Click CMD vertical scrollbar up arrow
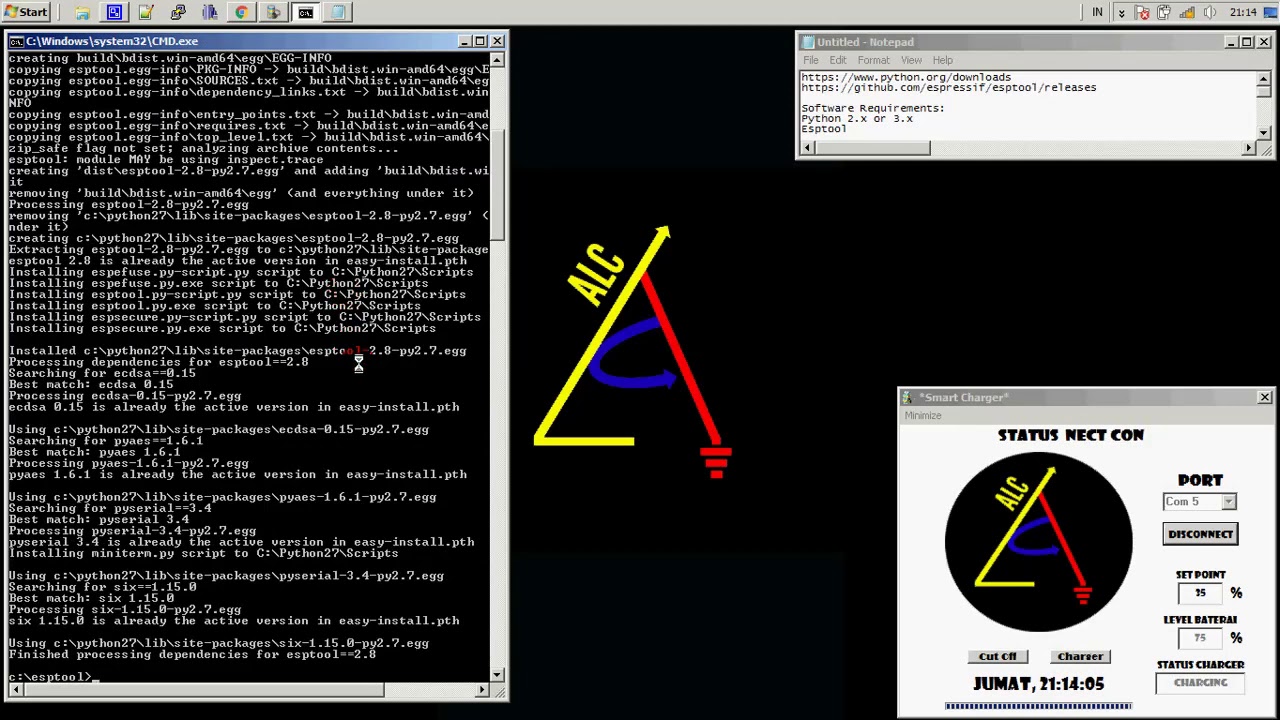 [x=497, y=59]
